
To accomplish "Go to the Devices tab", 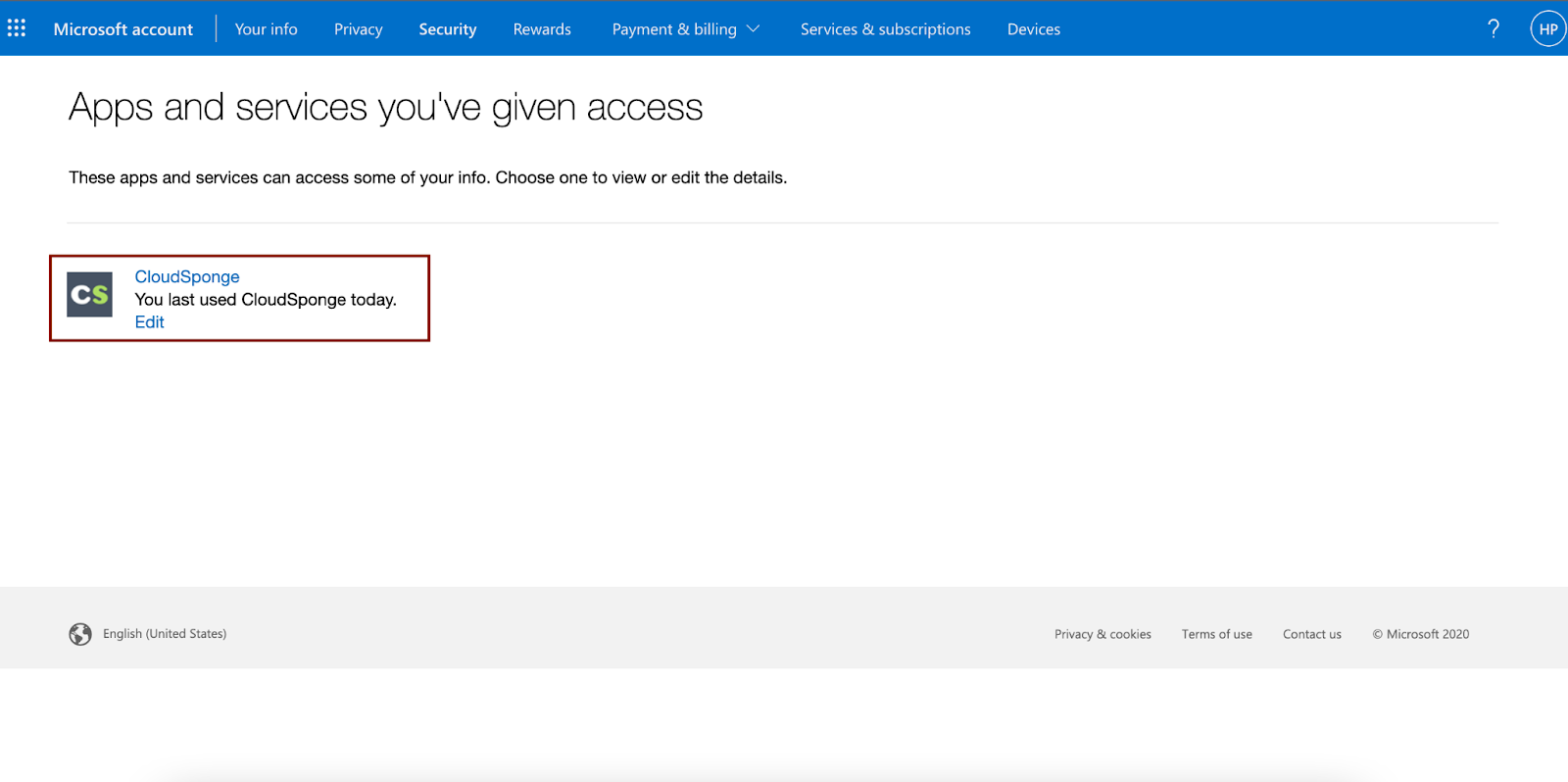I will pyautogui.click(x=1034, y=29).
